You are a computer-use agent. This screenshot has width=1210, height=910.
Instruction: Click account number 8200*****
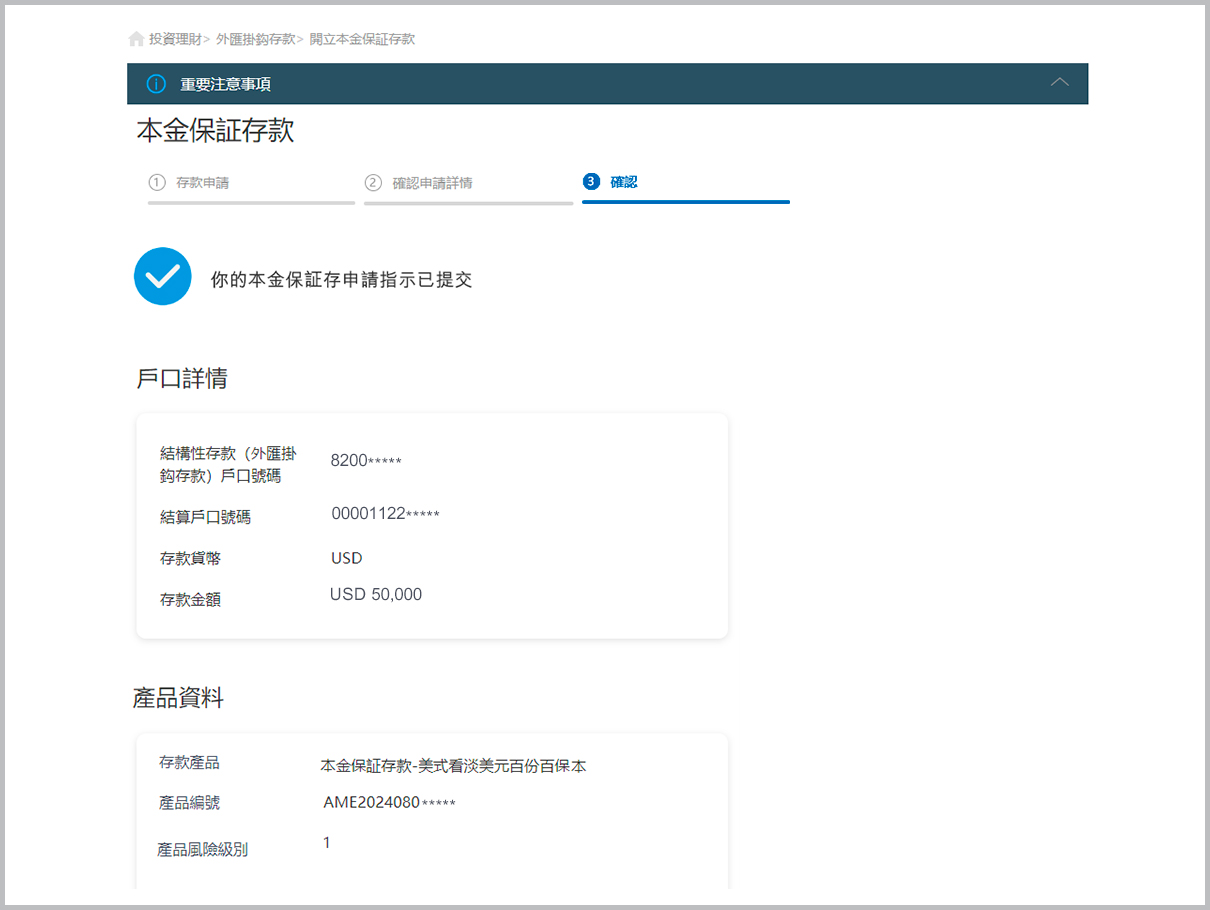point(366,461)
